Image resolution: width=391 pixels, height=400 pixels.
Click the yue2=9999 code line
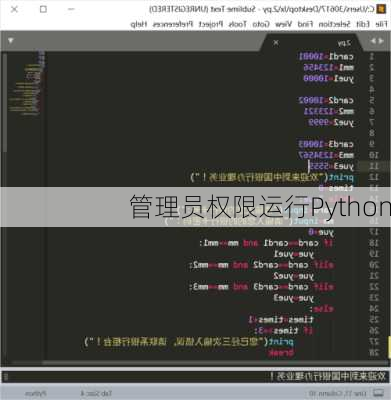(x=331, y=122)
